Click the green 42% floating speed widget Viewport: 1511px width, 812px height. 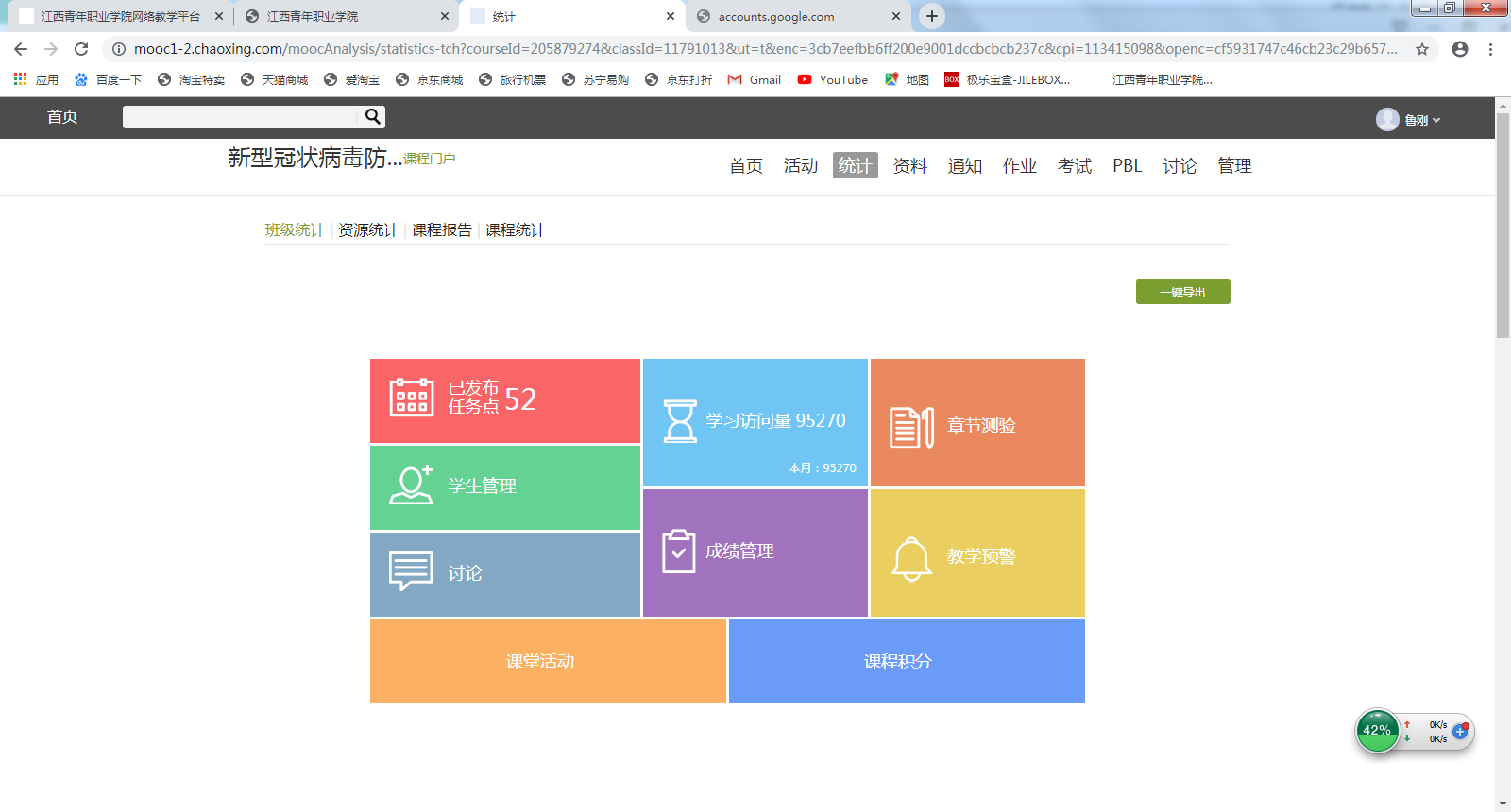tap(1377, 731)
